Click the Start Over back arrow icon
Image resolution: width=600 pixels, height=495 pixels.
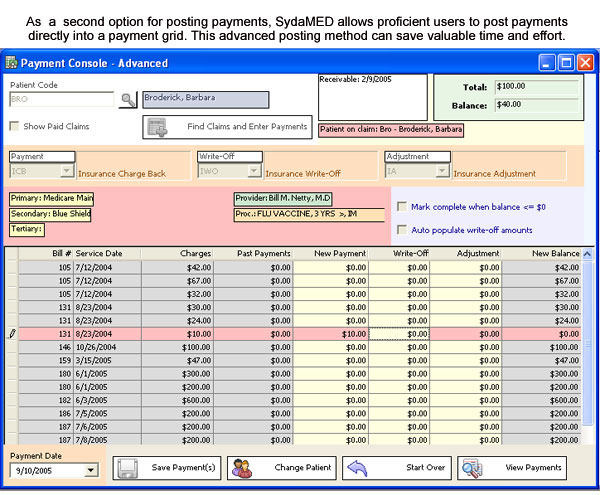[356, 468]
